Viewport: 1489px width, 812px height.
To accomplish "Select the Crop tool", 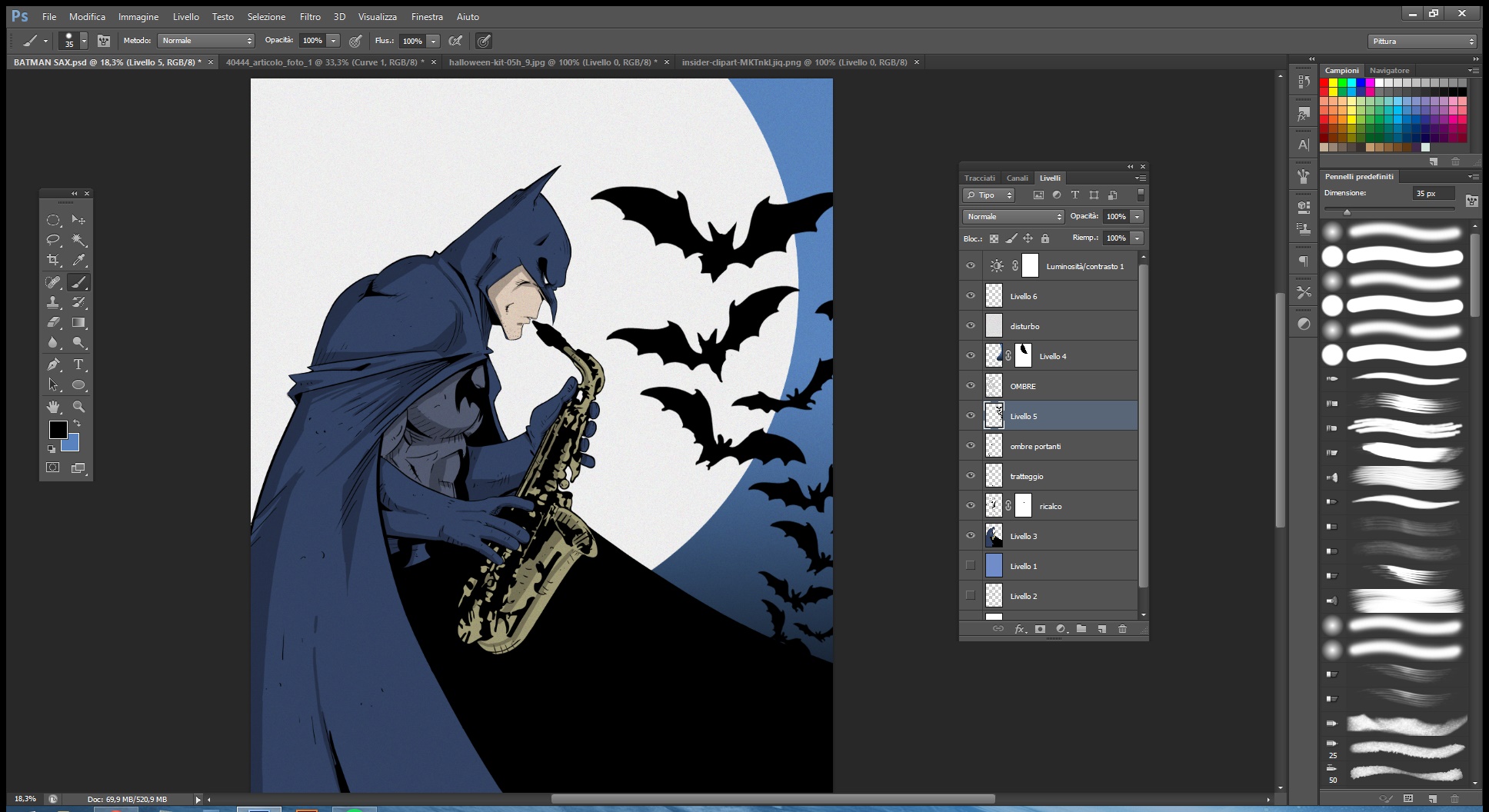I will click(x=53, y=260).
